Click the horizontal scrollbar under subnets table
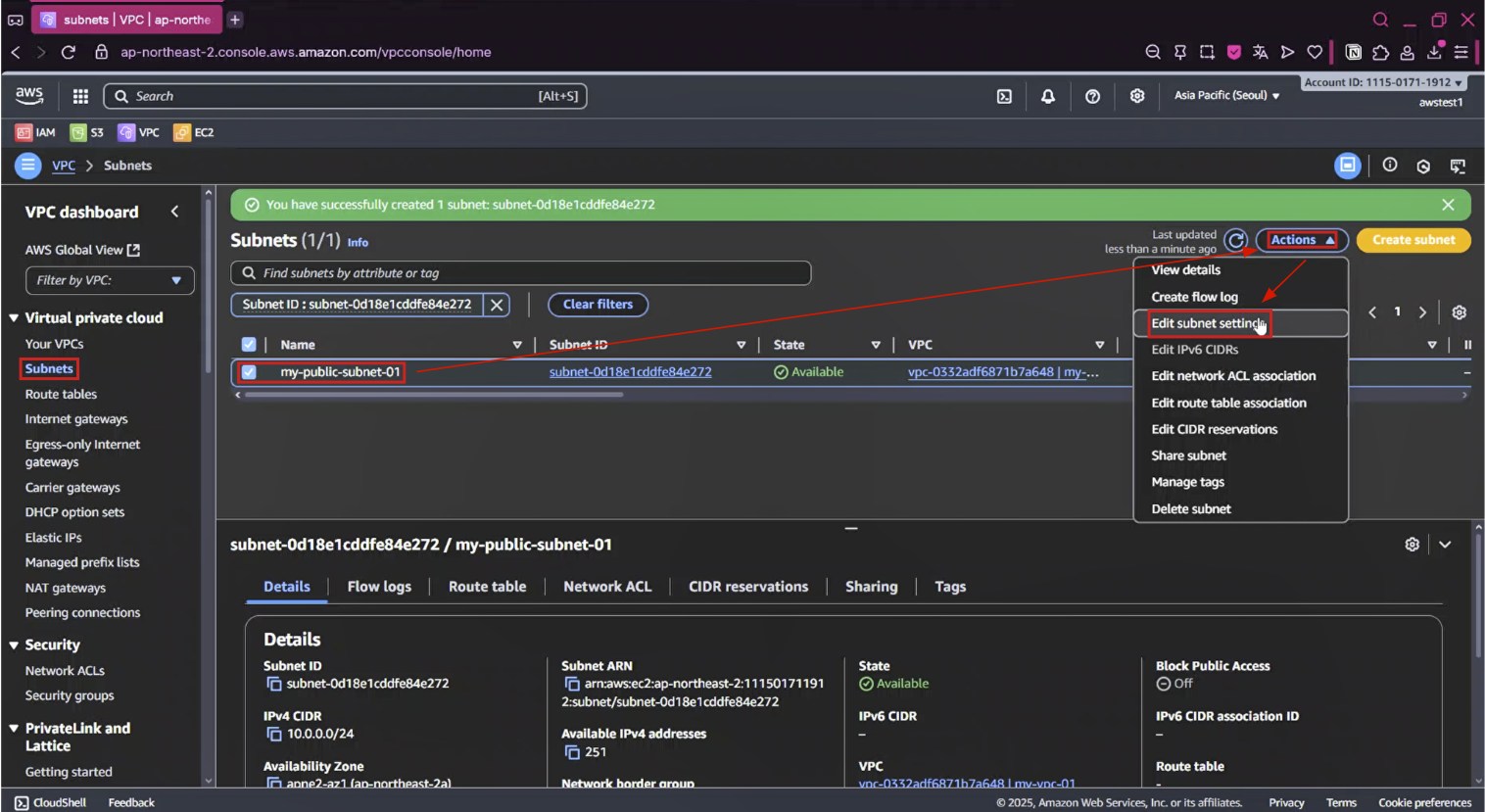 click(x=434, y=395)
